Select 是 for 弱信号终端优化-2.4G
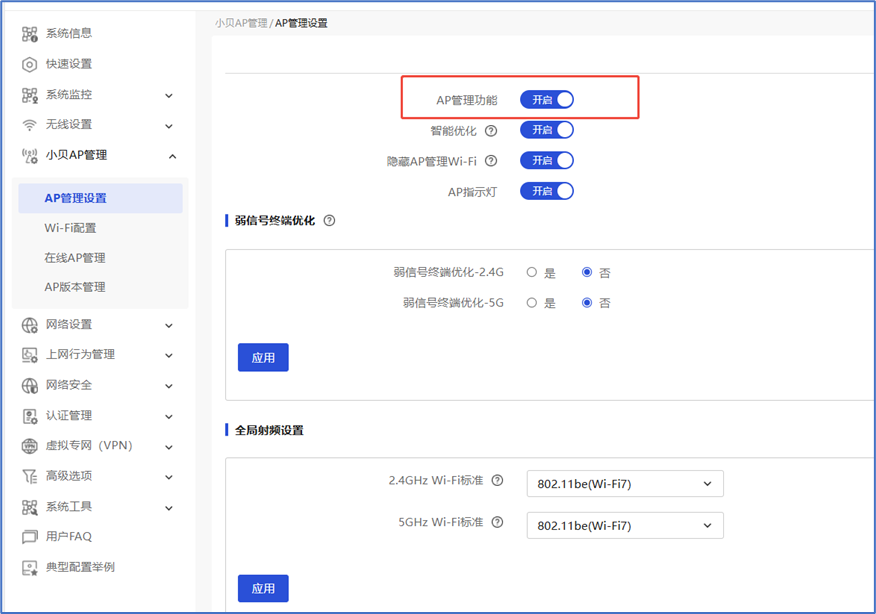 (532, 273)
